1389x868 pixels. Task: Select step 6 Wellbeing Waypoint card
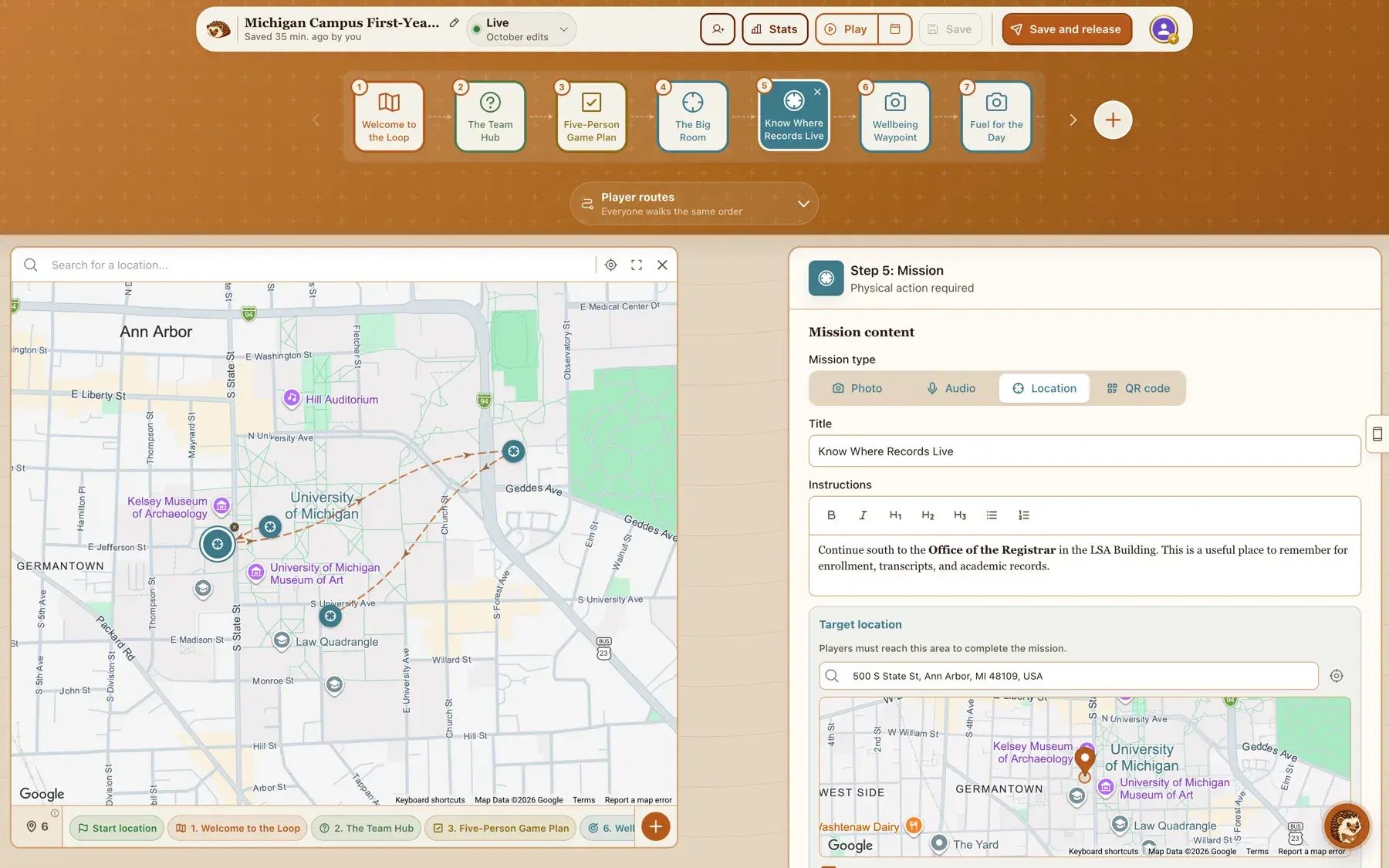pos(895,117)
